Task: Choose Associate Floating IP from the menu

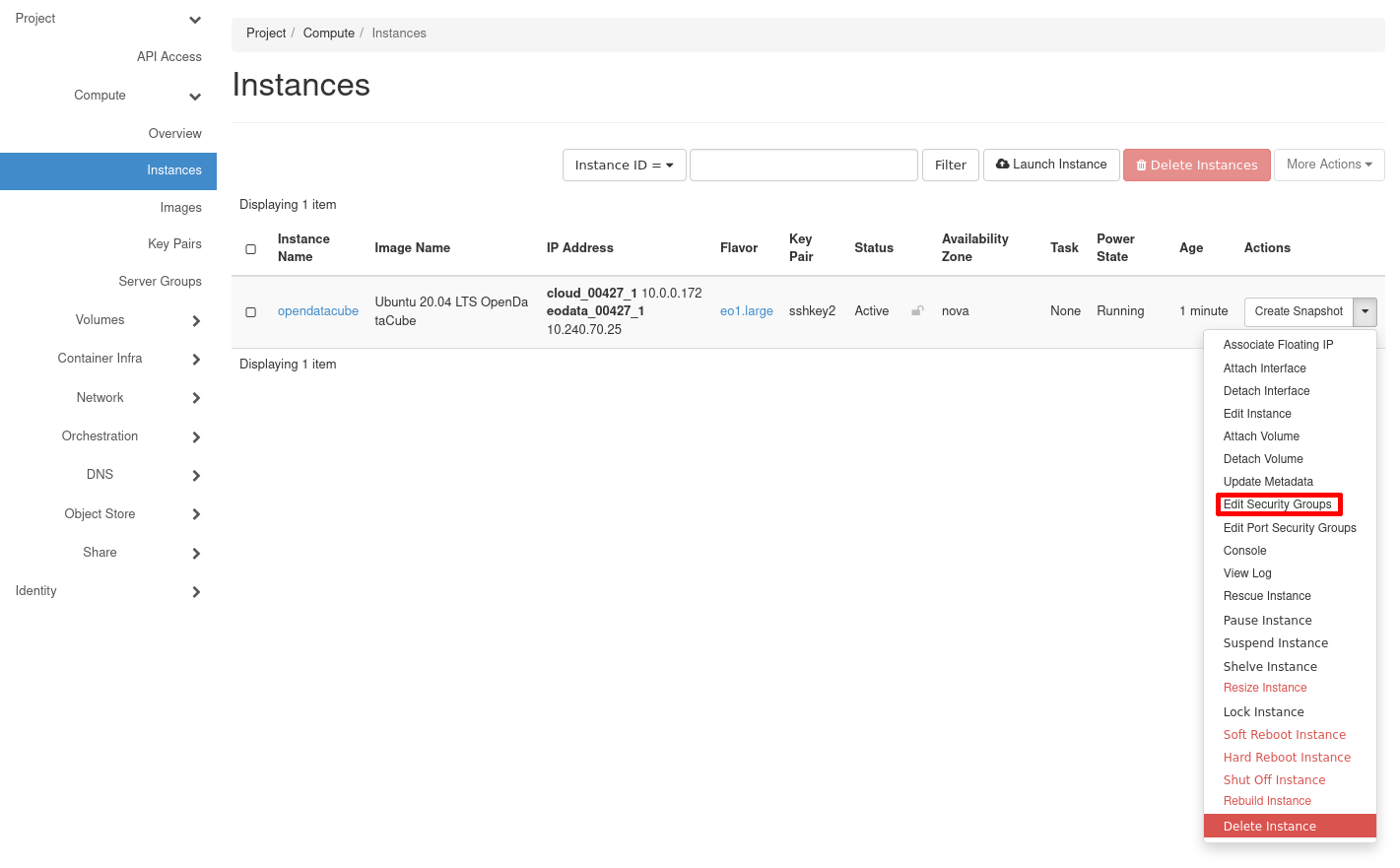Action: pyautogui.click(x=1278, y=345)
